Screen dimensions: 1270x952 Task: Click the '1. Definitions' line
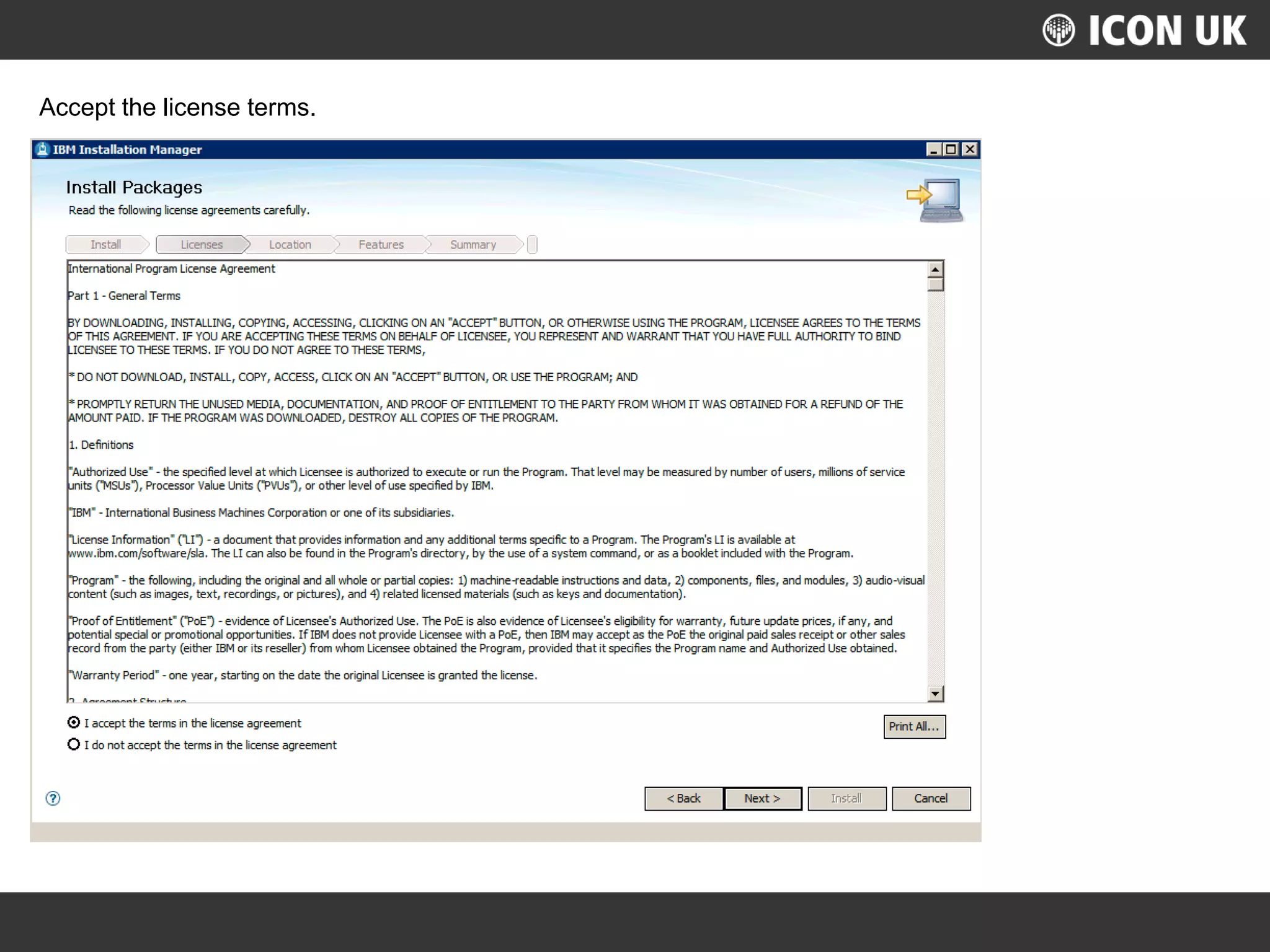tap(101, 445)
